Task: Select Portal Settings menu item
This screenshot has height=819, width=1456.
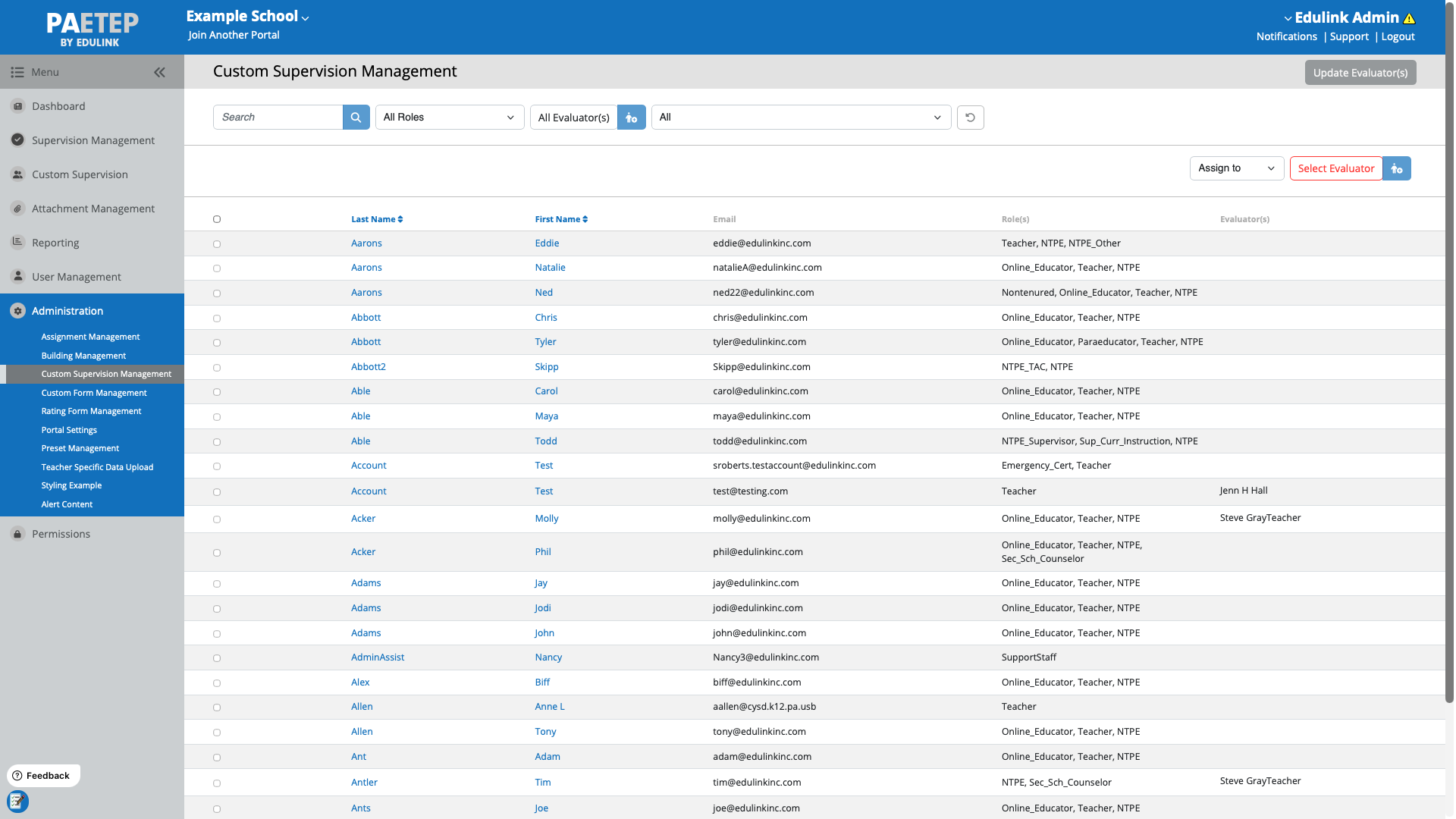Action: coord(69,430)
